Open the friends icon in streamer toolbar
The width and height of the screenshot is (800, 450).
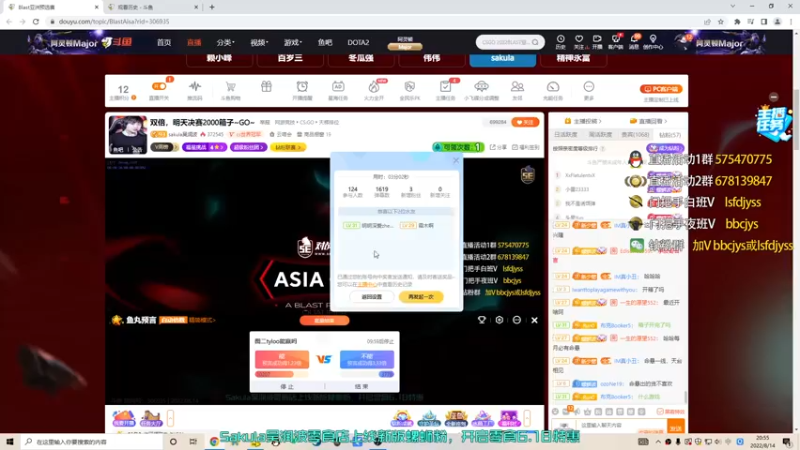pyautogui.click(x=517, y=86)
